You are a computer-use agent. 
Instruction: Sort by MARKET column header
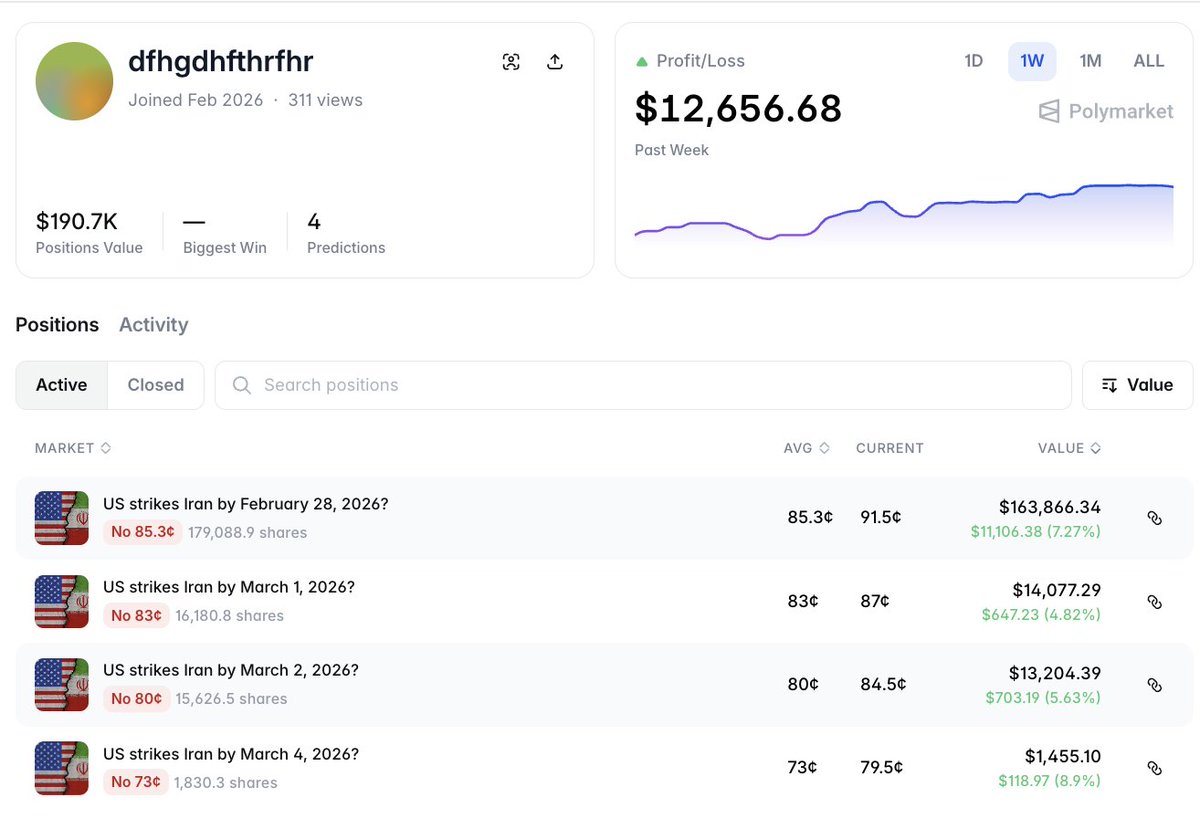(x=73, y=448)
